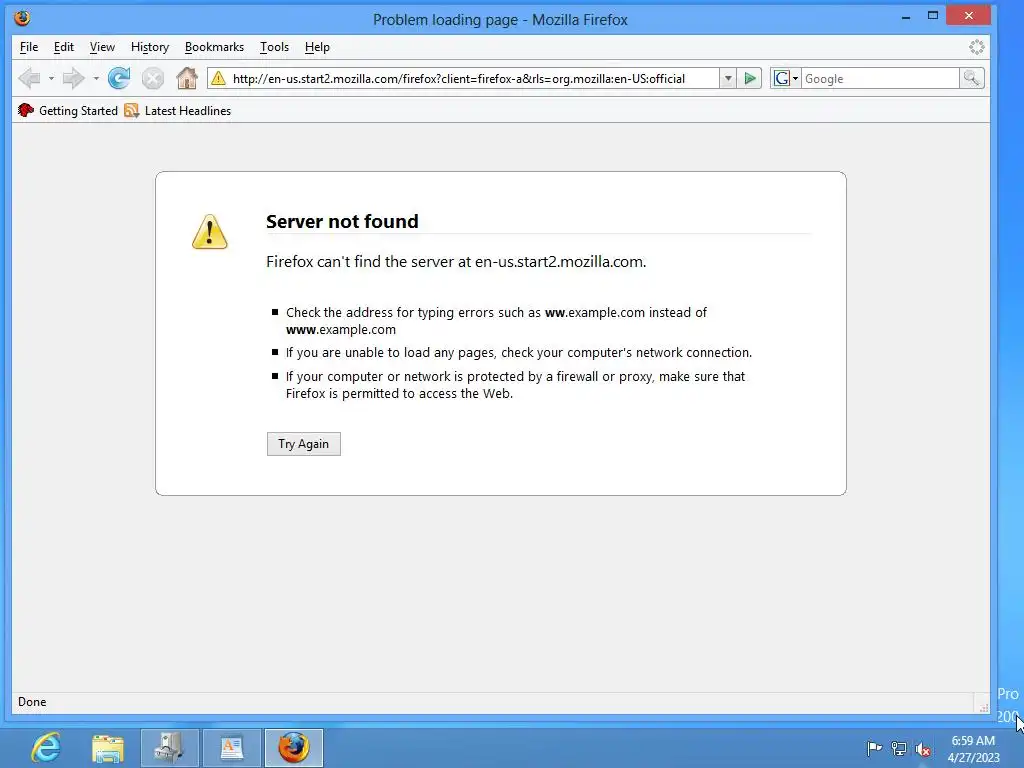Go to the Home page icon
Viewport: 1024px width, 768px height.
click(x=187, y=78)
